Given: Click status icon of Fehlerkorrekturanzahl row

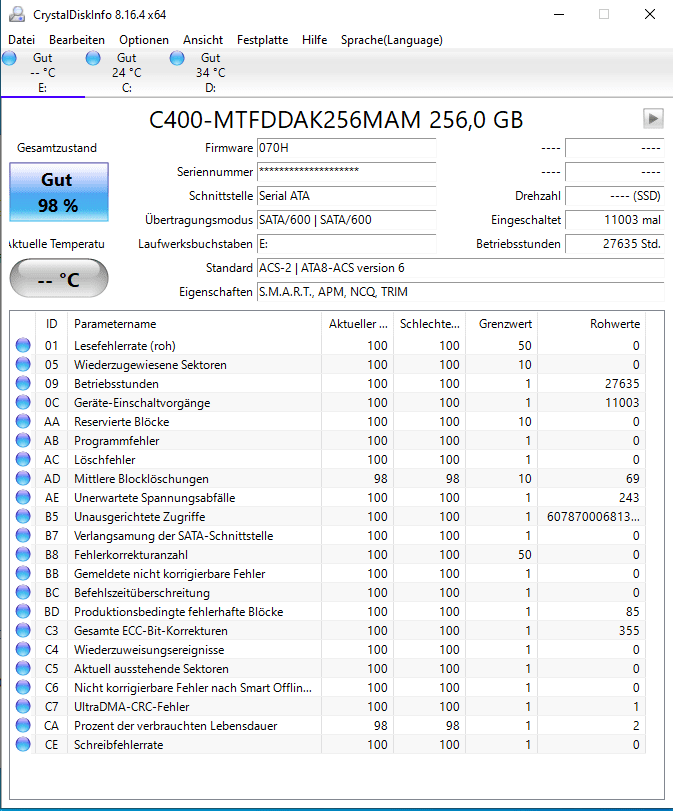Looking at the screenshot, I should click(23, 554).
